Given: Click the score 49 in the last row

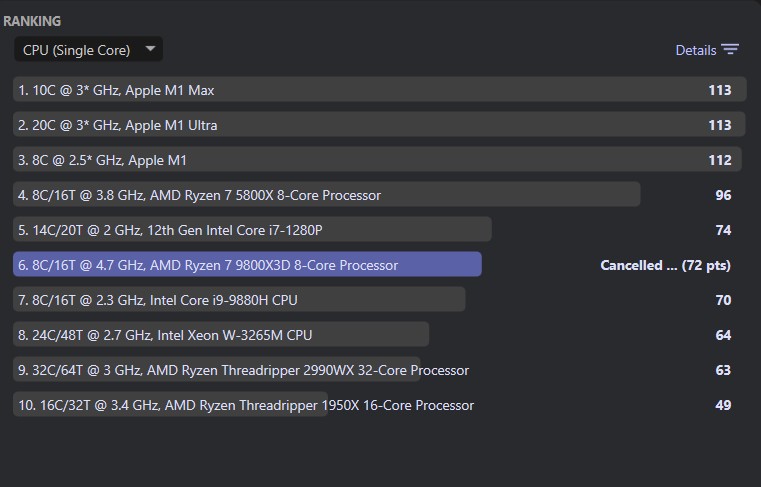Looking at the screenshot, I should click(723, 405).
